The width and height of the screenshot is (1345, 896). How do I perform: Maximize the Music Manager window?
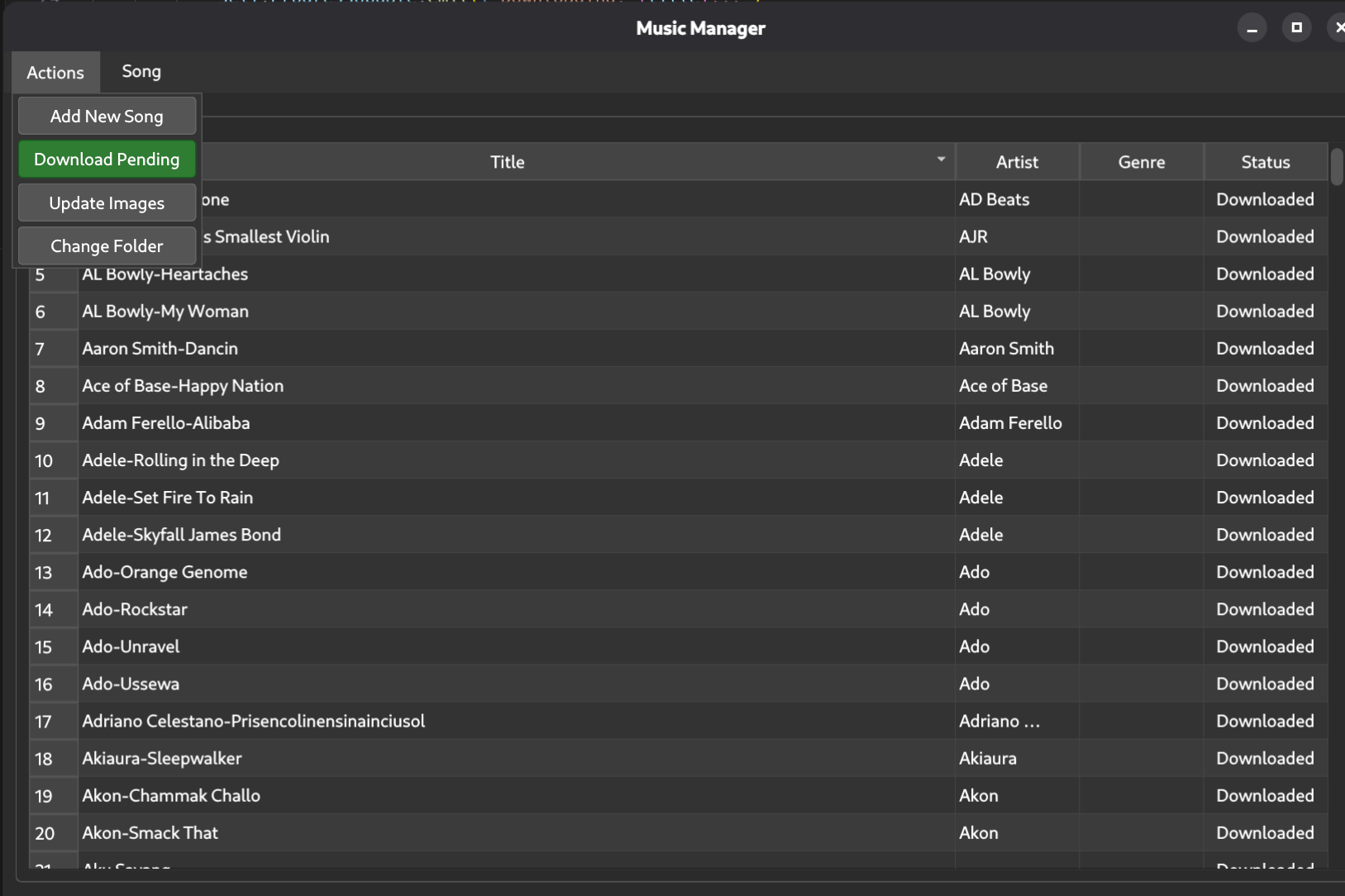pos(1296,28)
